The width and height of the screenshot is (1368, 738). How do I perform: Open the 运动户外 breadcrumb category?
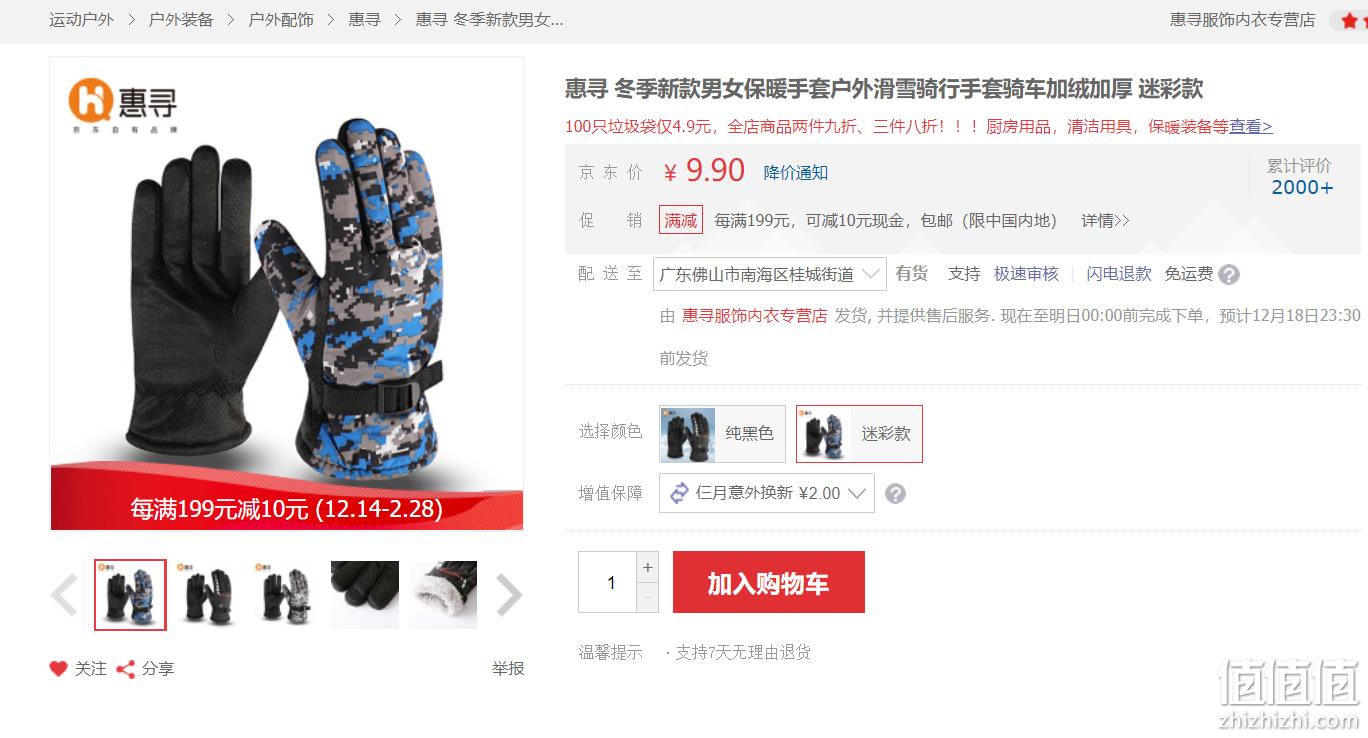tap(82, 20)
